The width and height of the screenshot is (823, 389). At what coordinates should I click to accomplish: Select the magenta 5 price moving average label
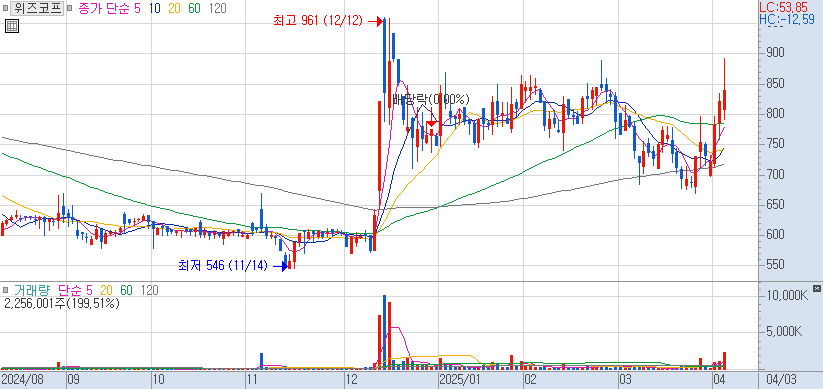coord(137,8)
